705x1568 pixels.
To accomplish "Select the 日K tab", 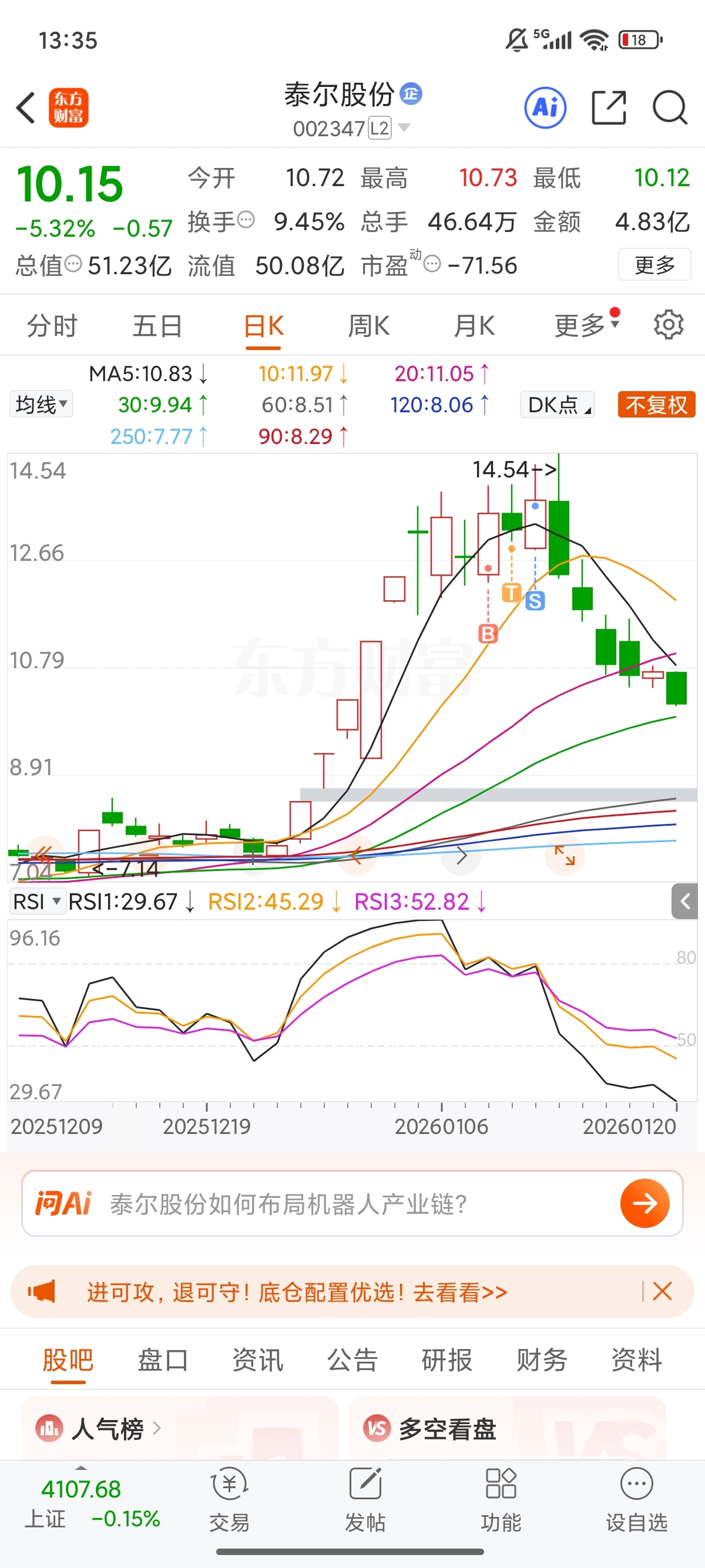I will click(263, 326).
